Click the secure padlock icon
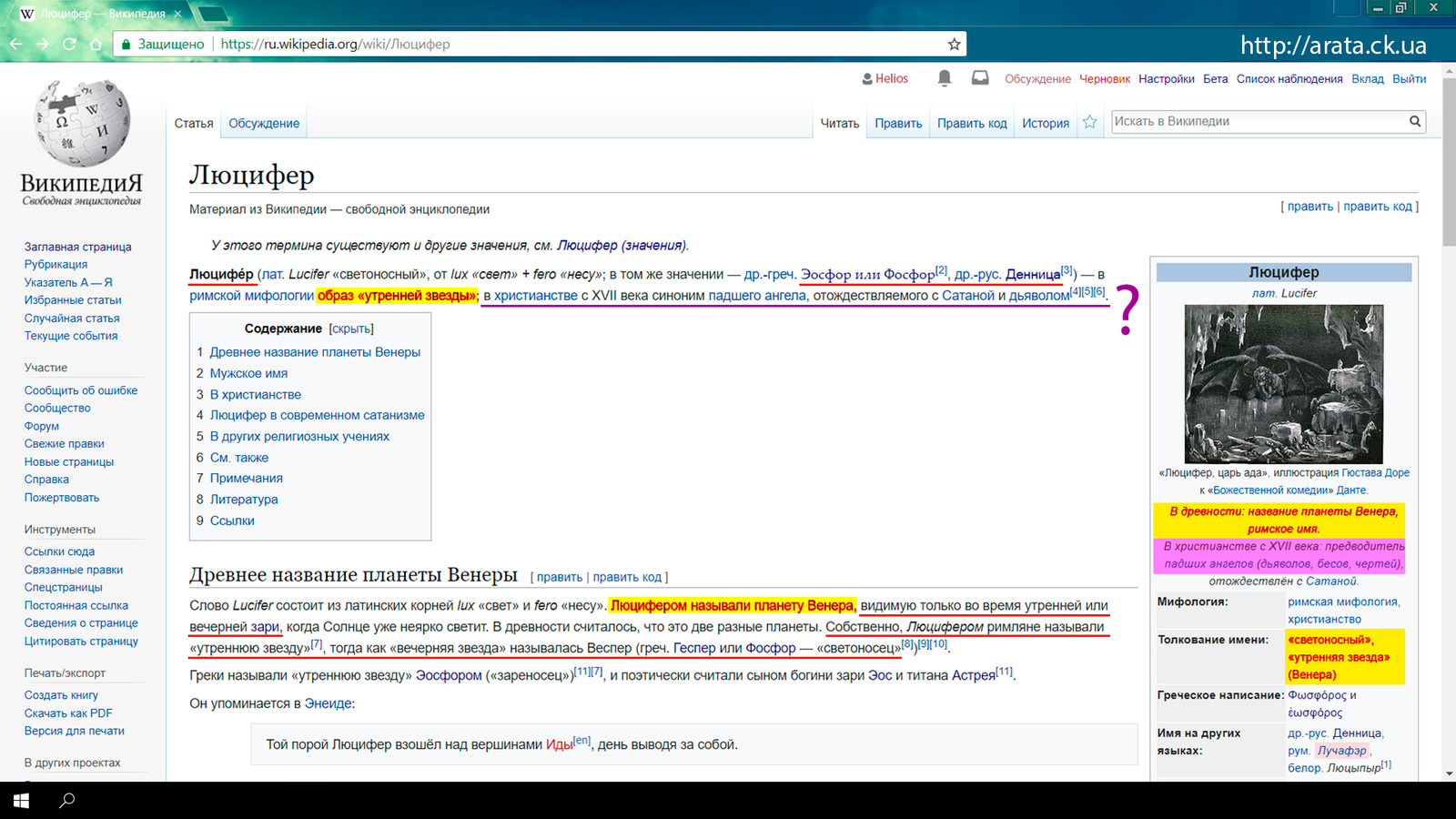Screen dimensions: 1456x819 (126, 44)
